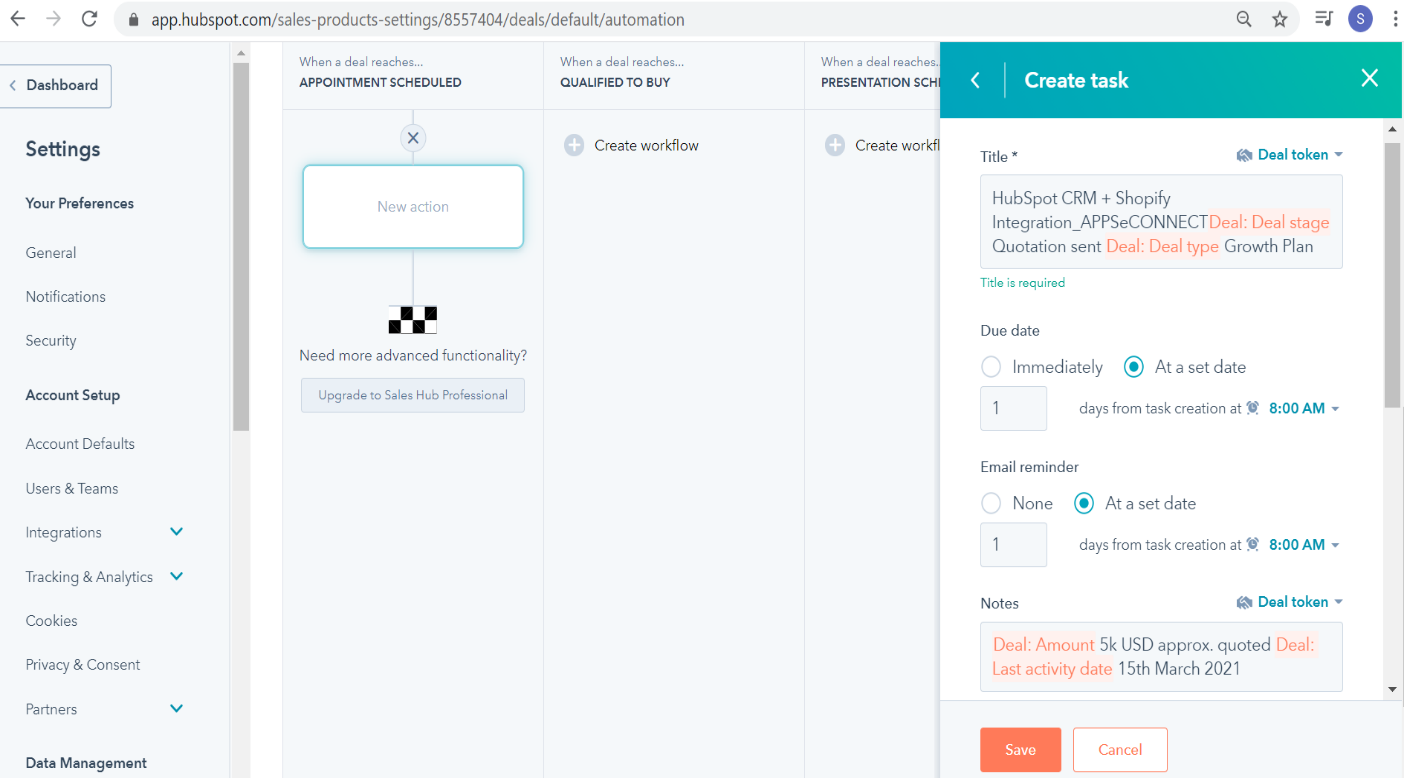Viewport: 1404px width, 778px height.
Task: Click handshake icon next to Notes Deal token
Action: (x=1244, y=602)
